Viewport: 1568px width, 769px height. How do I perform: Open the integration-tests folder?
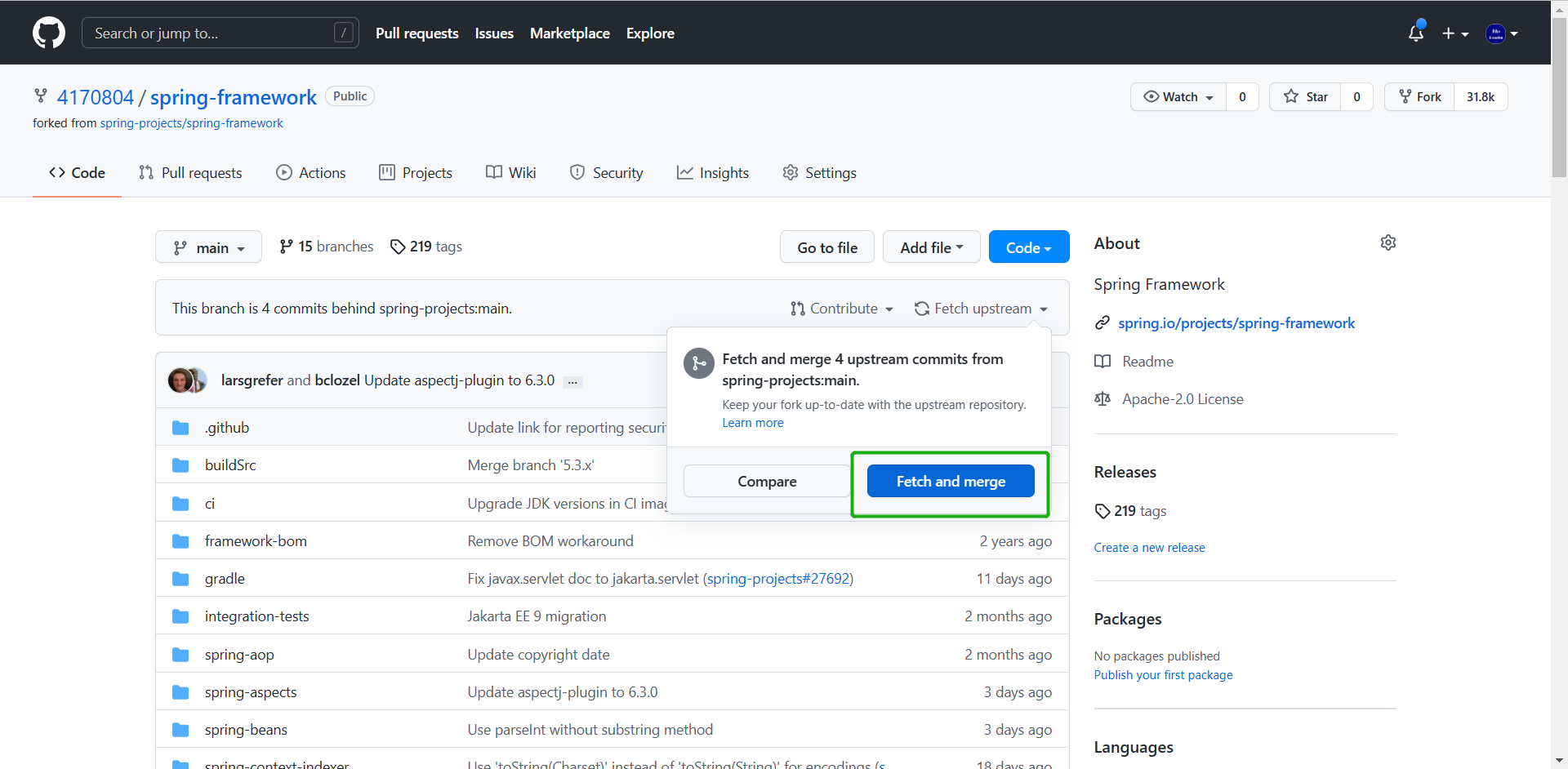(x=256, y=616)
